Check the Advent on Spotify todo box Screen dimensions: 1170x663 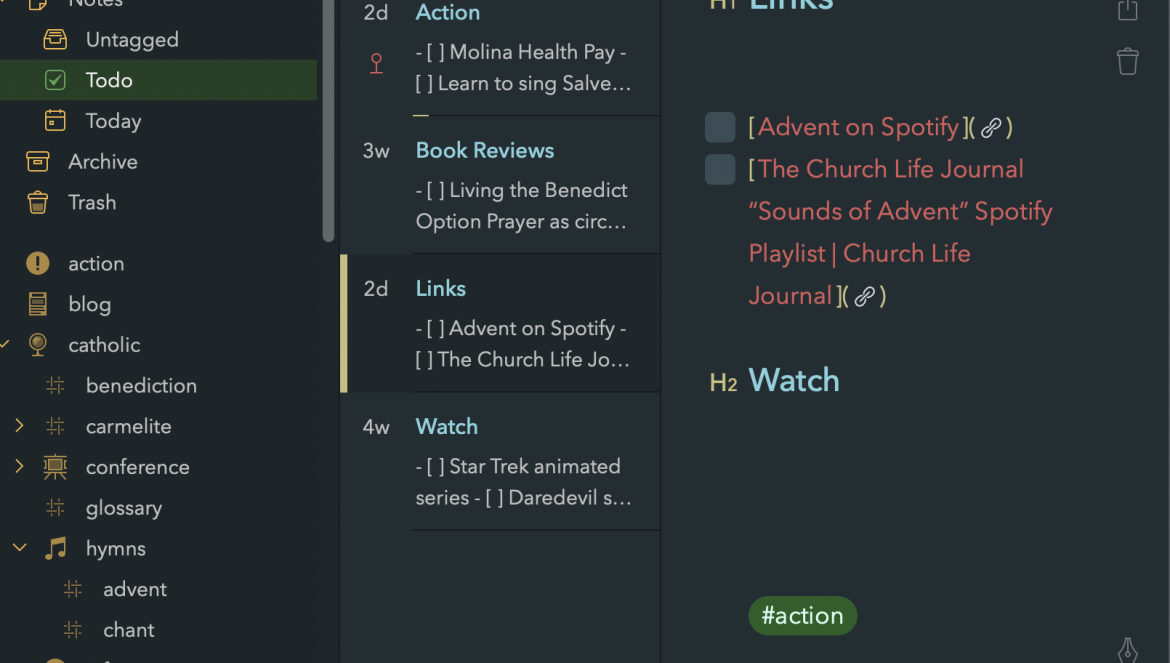pyautogui.click(x=720, y=128)
